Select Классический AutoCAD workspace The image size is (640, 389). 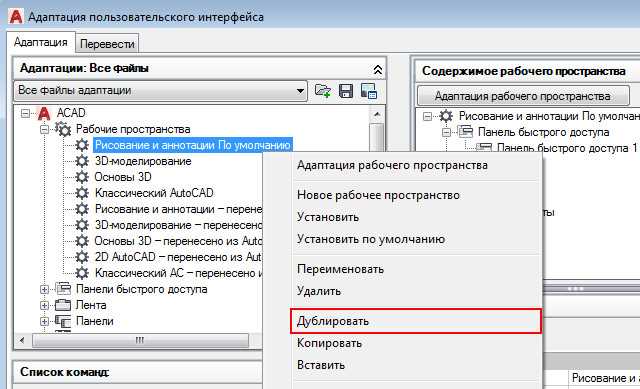(x=154, y=193)
